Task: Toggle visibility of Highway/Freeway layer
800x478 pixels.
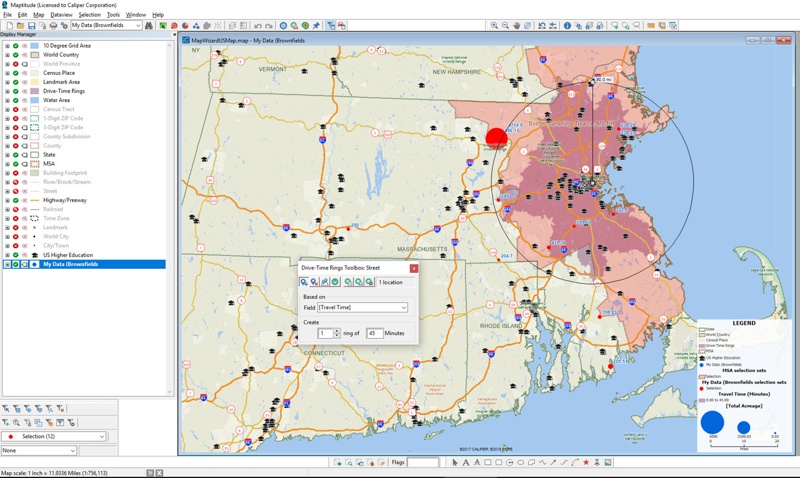Action: click(x=15, y=200)
